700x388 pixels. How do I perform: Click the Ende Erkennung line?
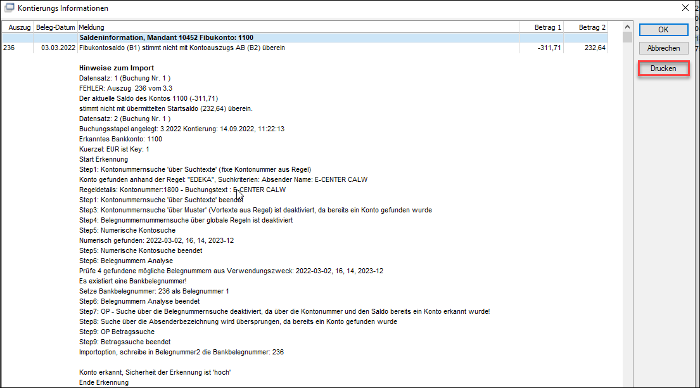coord(104,383)
